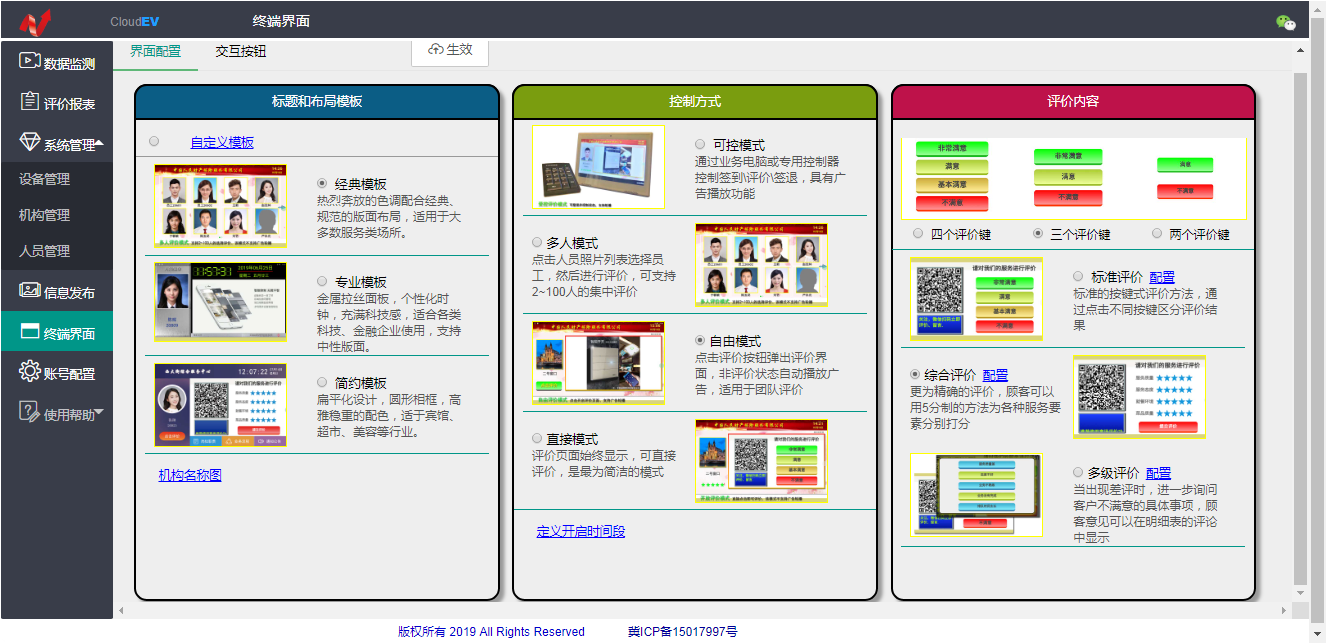
Task: Click the WeChat icon in top bar
Action: (x=1285, y=23)
